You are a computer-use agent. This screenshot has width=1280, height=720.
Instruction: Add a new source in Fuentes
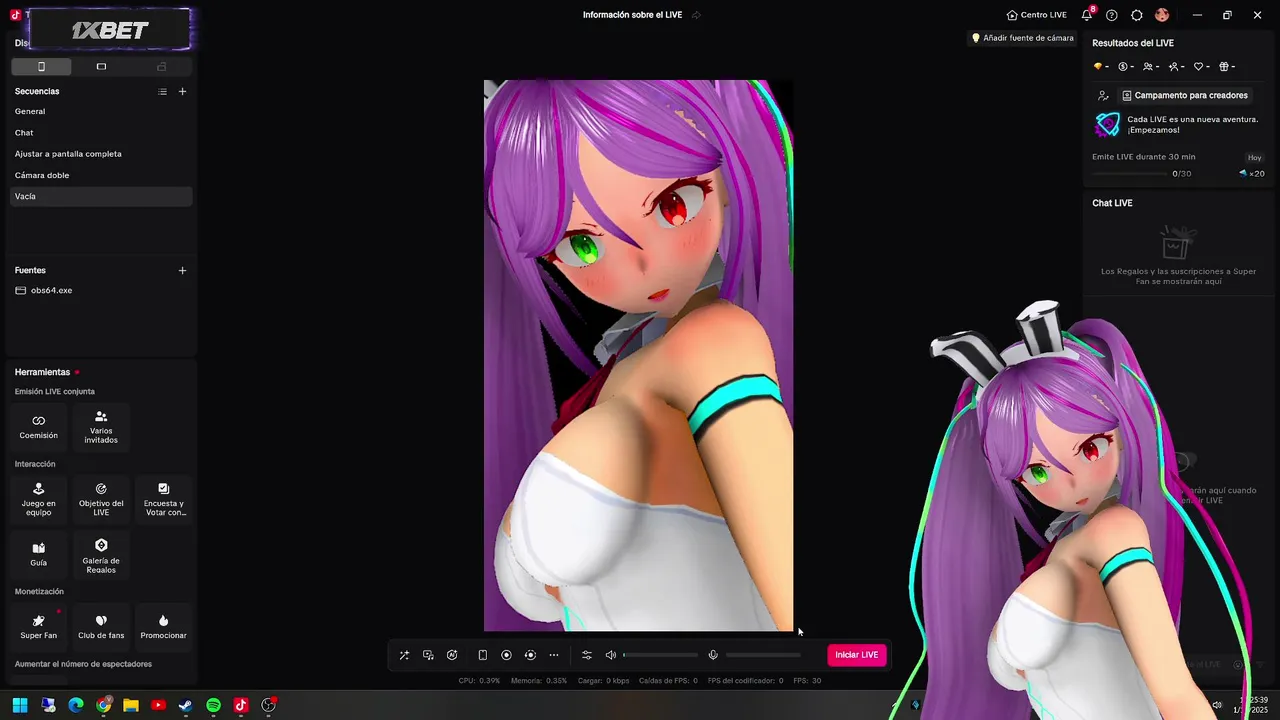[182, 270]
